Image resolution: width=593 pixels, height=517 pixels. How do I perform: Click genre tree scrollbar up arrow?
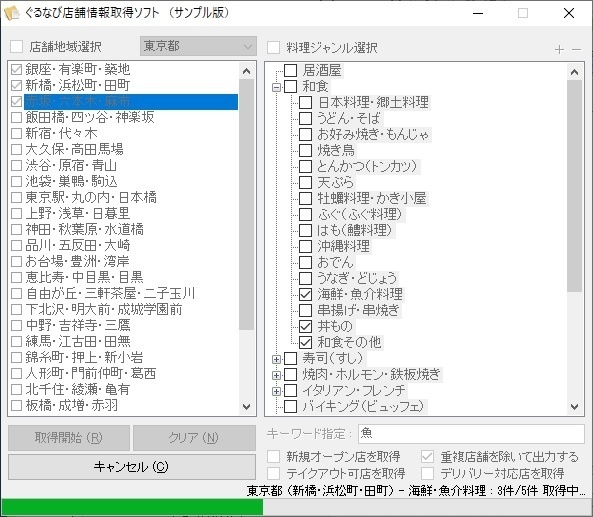[574, 72]
